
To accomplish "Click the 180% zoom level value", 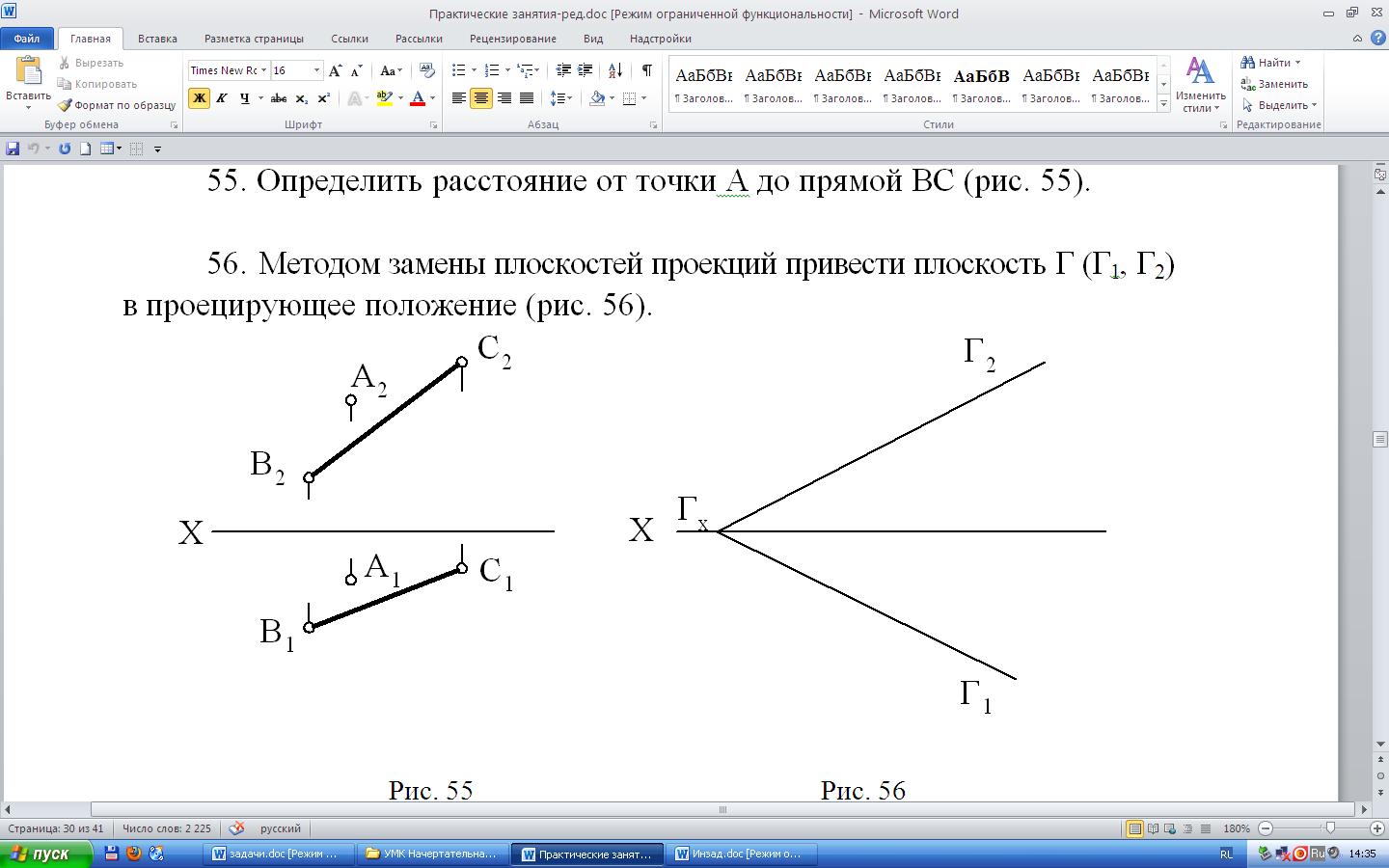I will click(1236, 828).
